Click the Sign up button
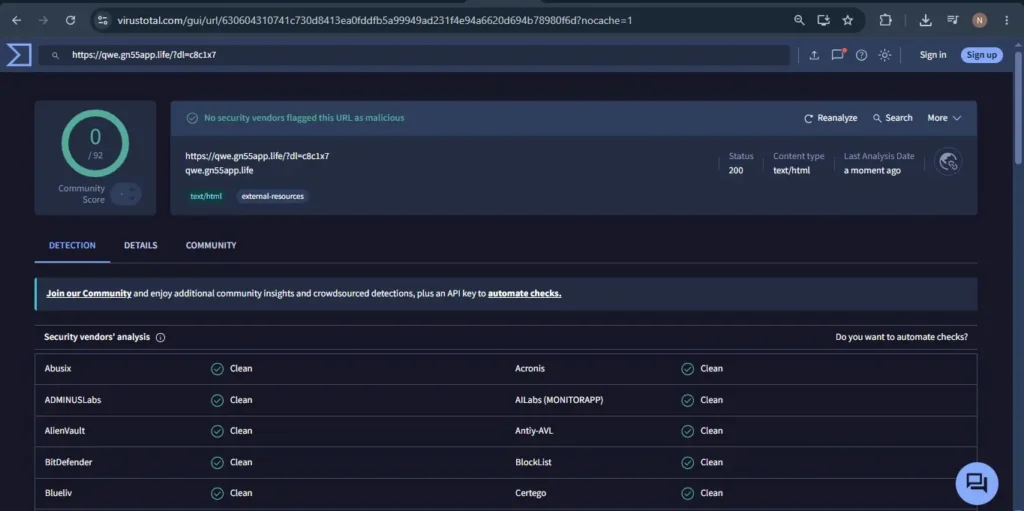 [982, 55]
